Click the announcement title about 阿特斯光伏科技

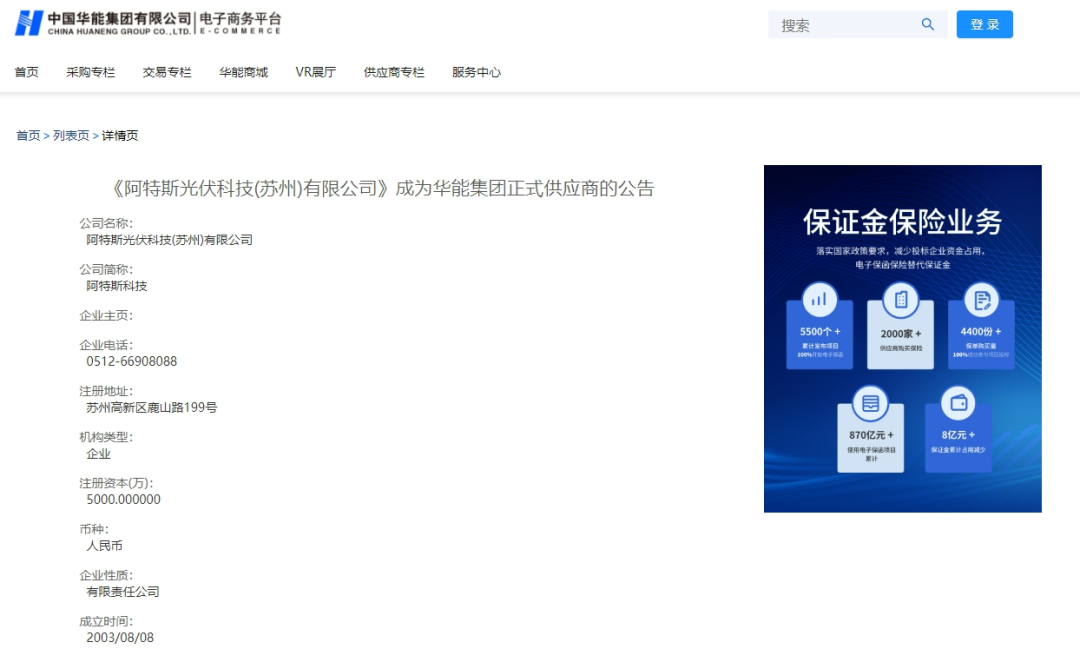382,188
